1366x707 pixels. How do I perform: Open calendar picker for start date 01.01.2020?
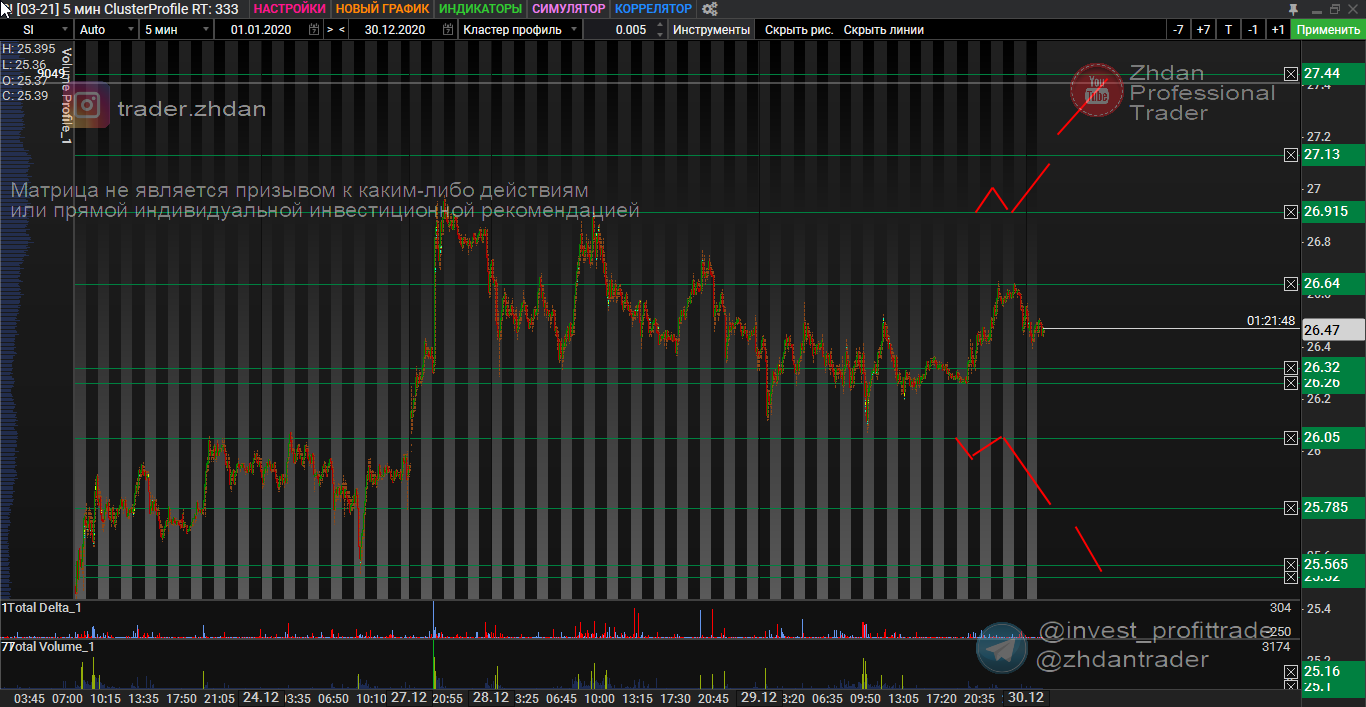pyautogui.click(x=315, y=30)
